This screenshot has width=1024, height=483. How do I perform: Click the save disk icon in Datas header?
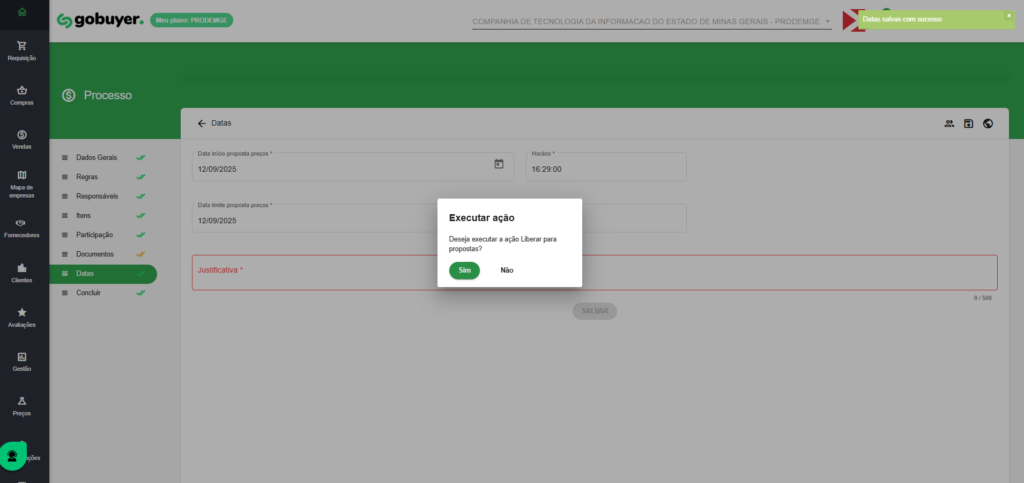point(968,123)
